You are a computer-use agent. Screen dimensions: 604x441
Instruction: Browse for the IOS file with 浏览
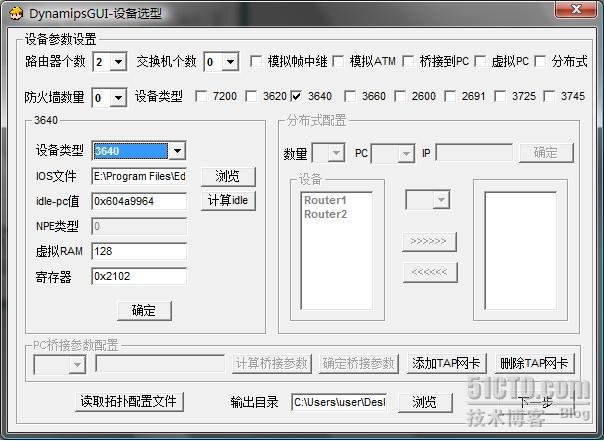(x=228, y=176)
